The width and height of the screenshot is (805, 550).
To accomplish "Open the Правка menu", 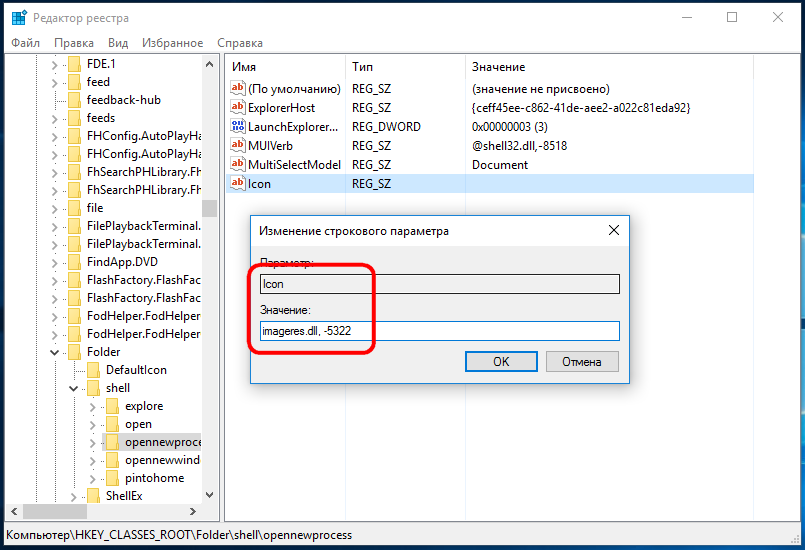I will tap(74, 43).
